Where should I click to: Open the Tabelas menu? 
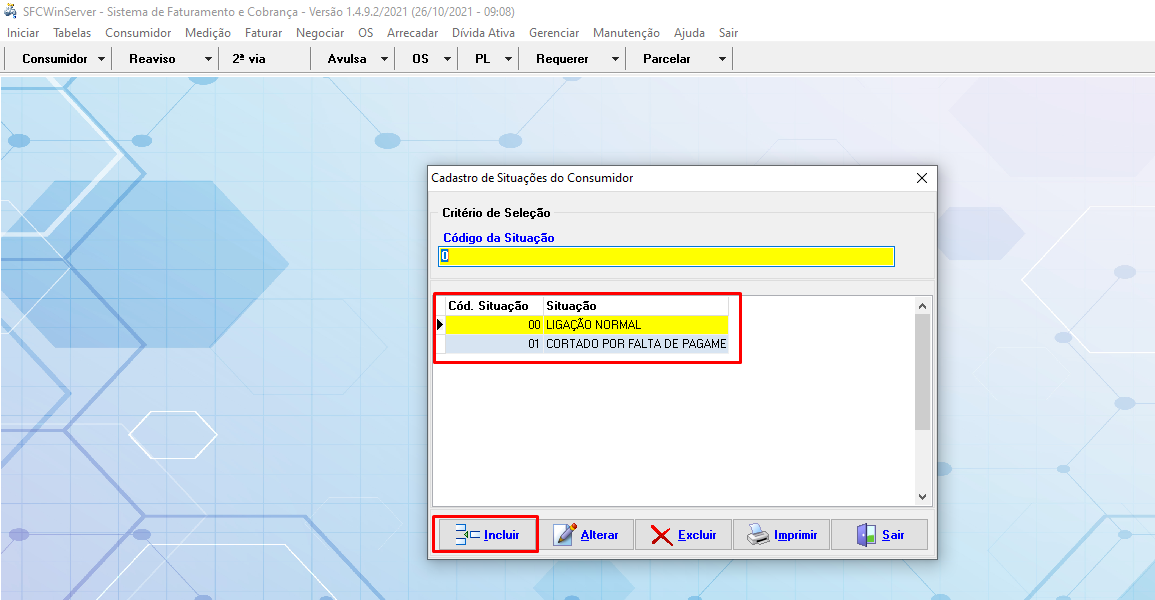click(x=72, y=33)
